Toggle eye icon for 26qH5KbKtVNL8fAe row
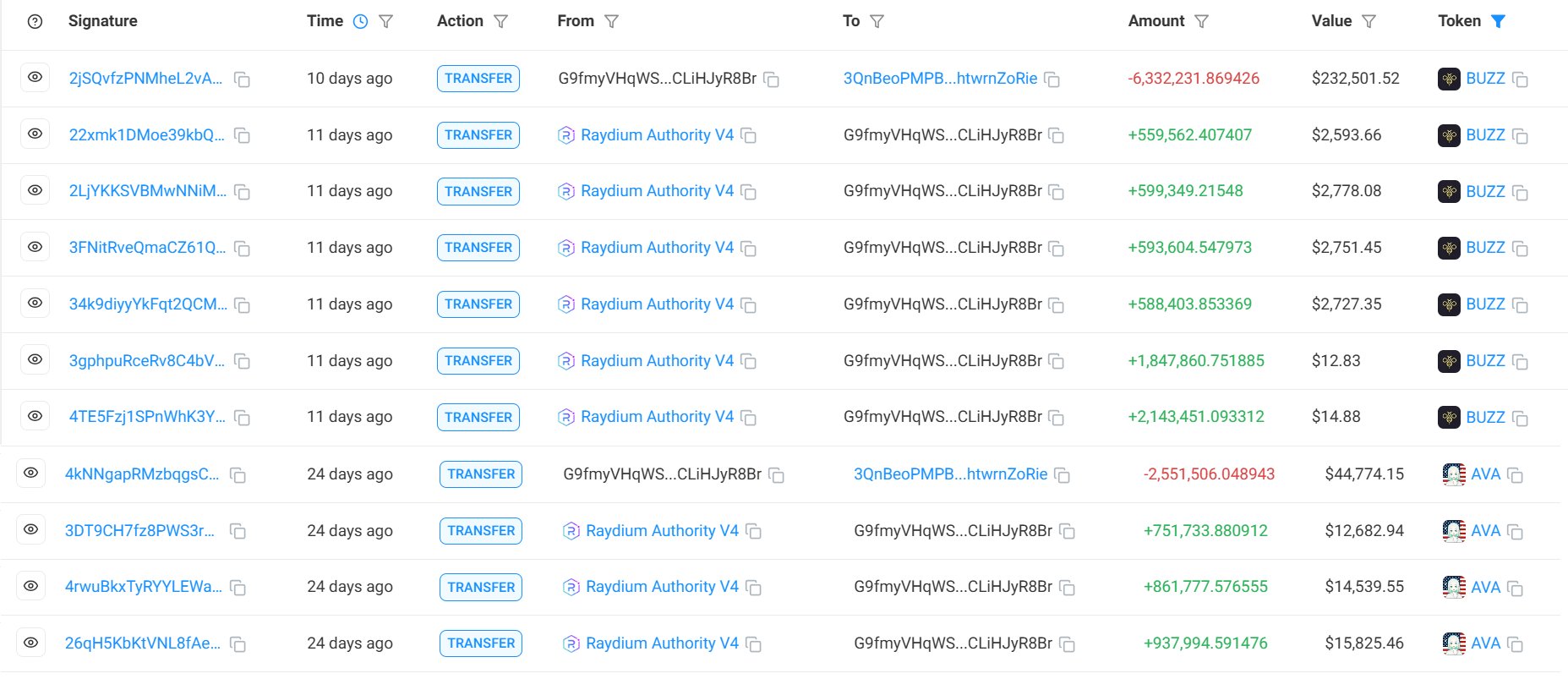1568x679 pixels. (31, 643)
